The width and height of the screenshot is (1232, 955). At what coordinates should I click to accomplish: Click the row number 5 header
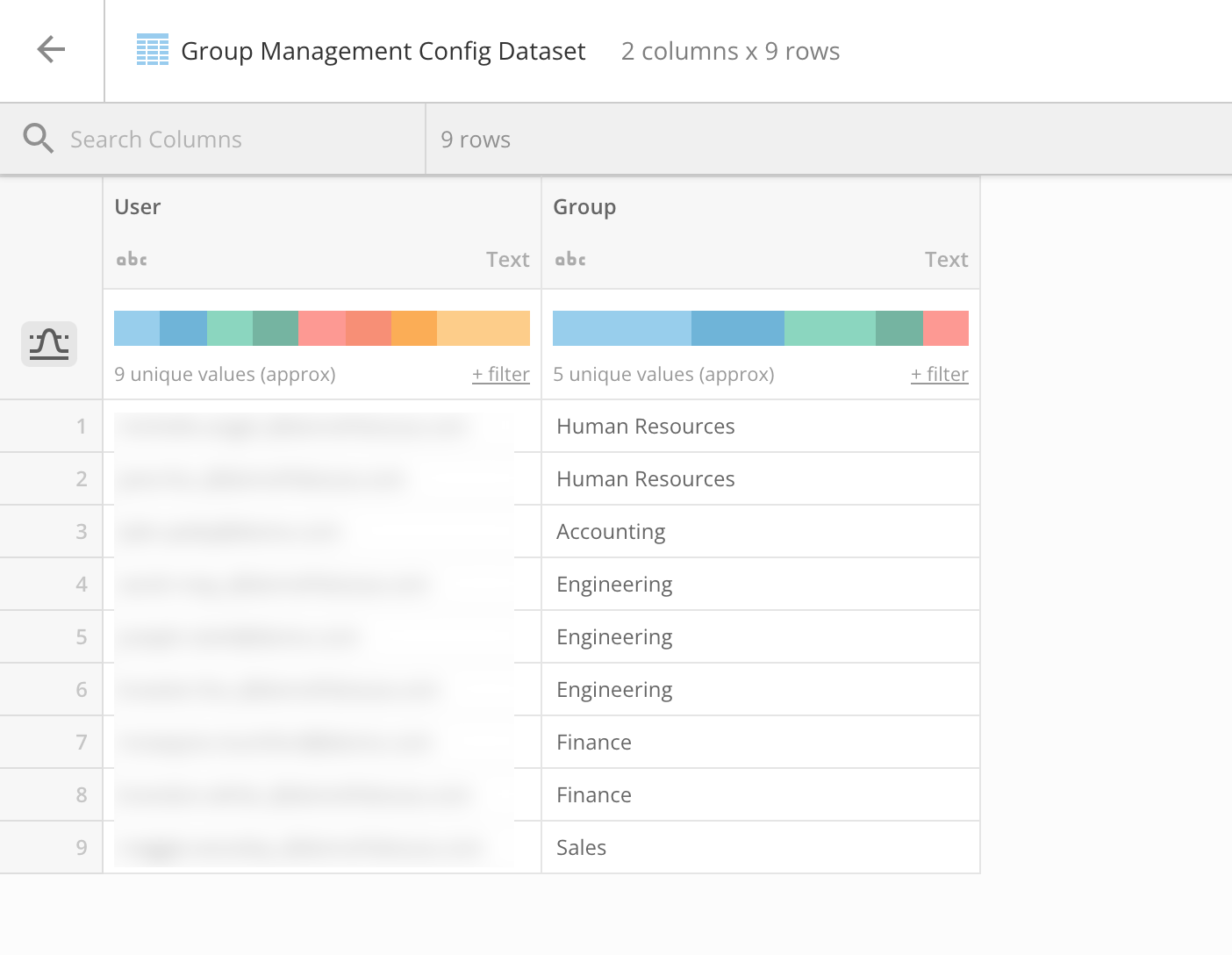point(81,636)
